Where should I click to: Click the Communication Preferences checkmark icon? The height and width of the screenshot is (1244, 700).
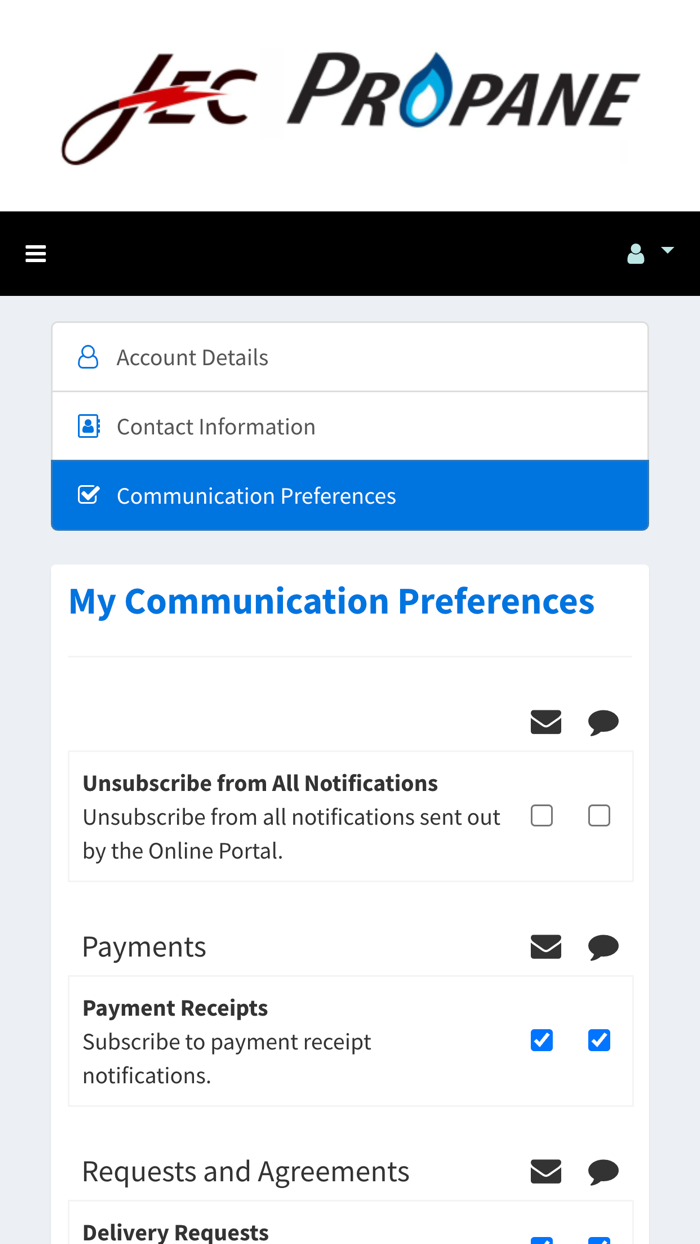pyautogui.click(x=88, y=495)
